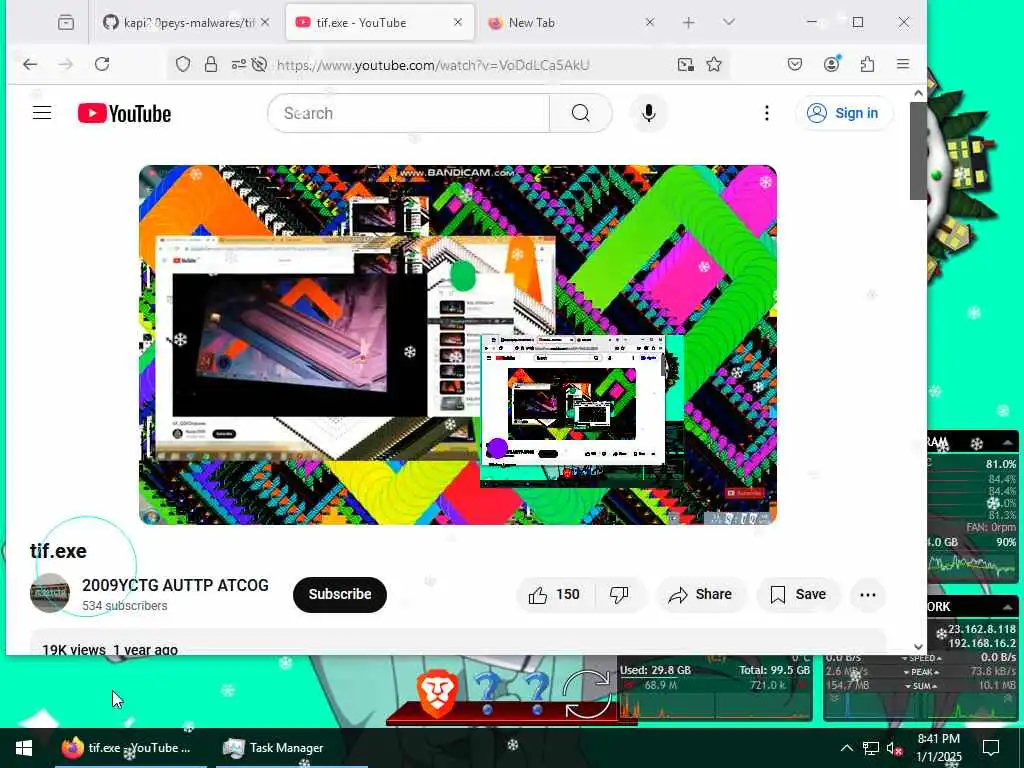Reload the YouTube page
1024x768 pixels.
point(102,64)
